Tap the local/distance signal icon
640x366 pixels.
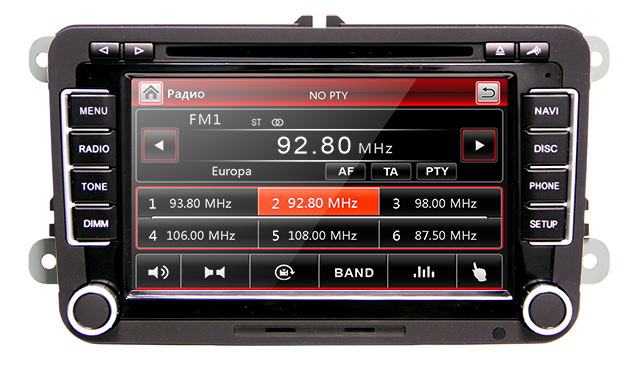215,272
